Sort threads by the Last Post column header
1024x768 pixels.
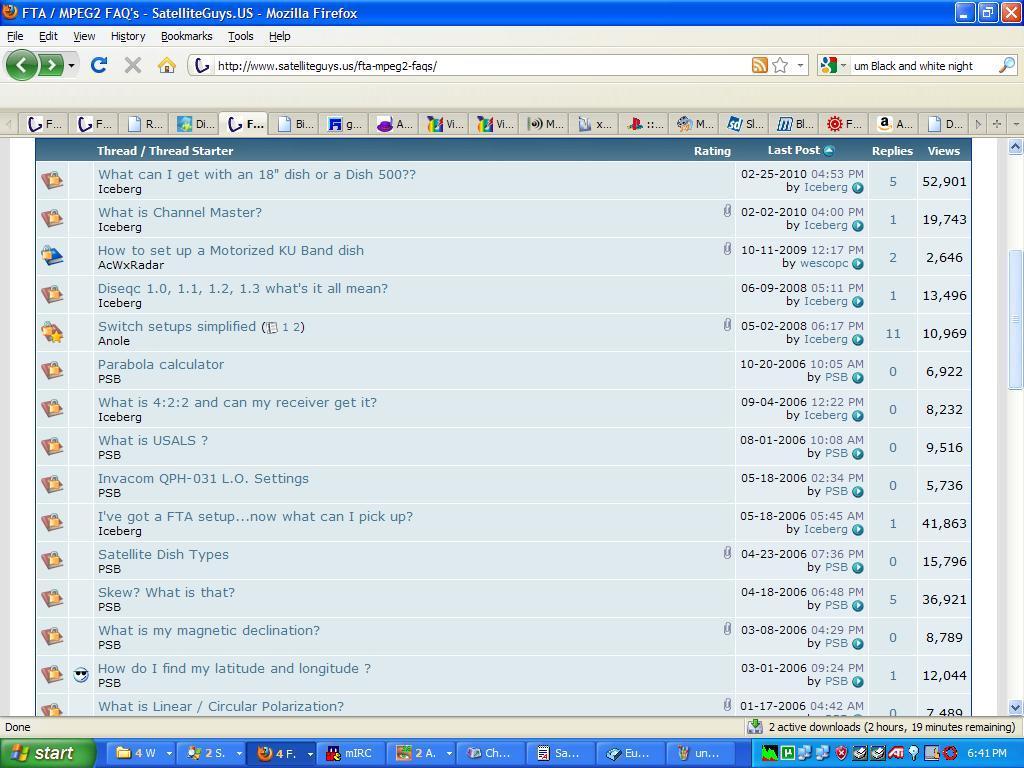point(793,150)
